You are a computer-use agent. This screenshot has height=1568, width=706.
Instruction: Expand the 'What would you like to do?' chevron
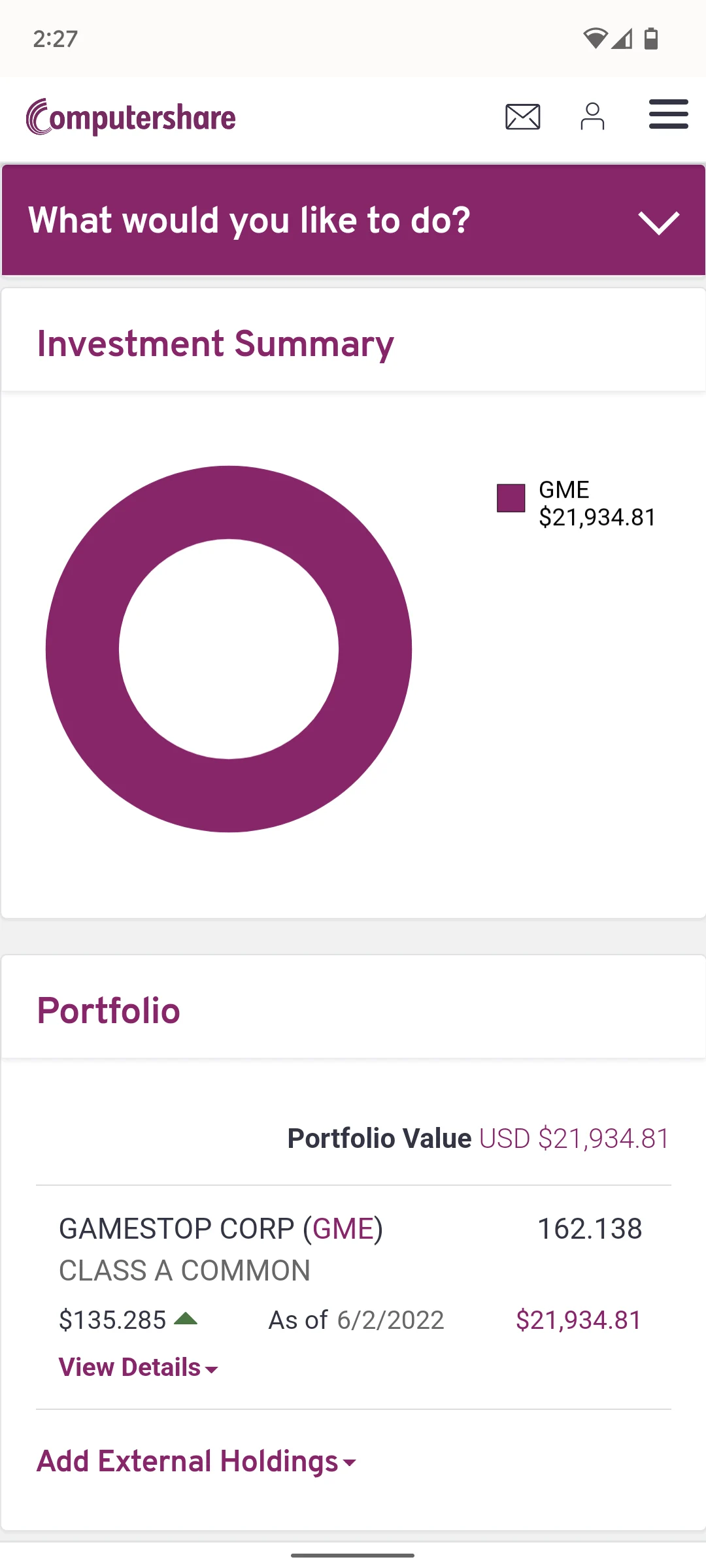659,222
